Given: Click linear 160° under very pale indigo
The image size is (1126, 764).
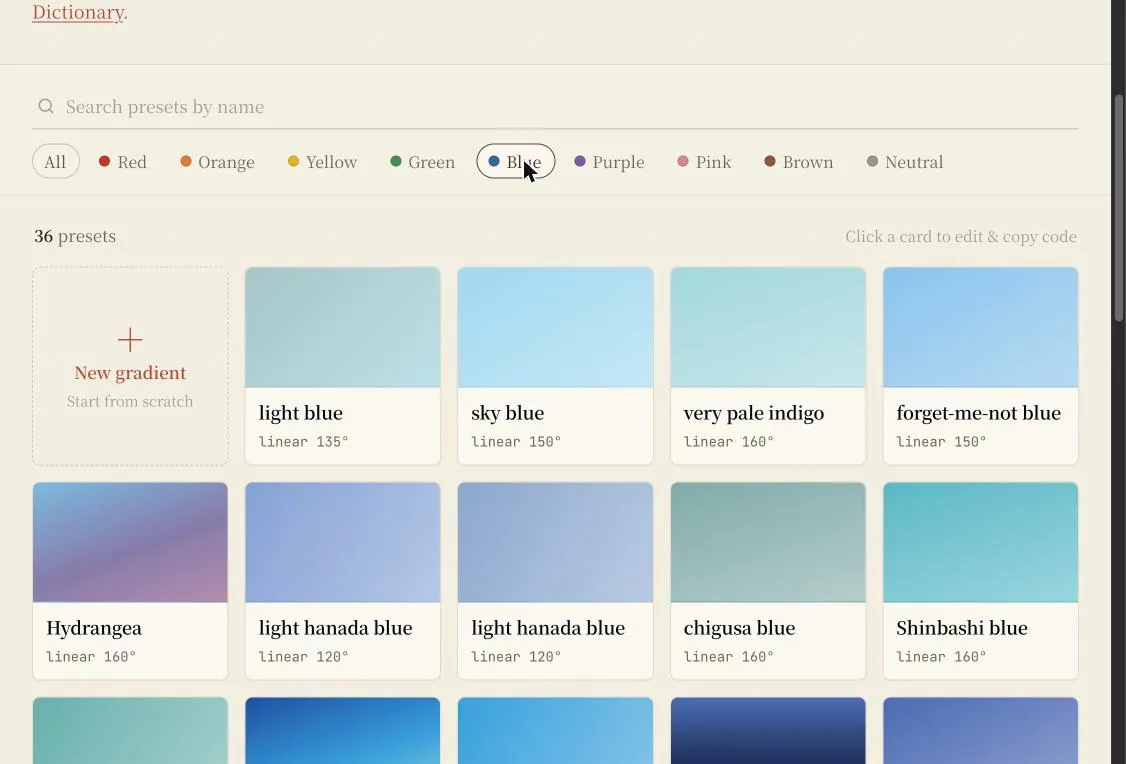Looking at the screenshot, I should 728,442.
